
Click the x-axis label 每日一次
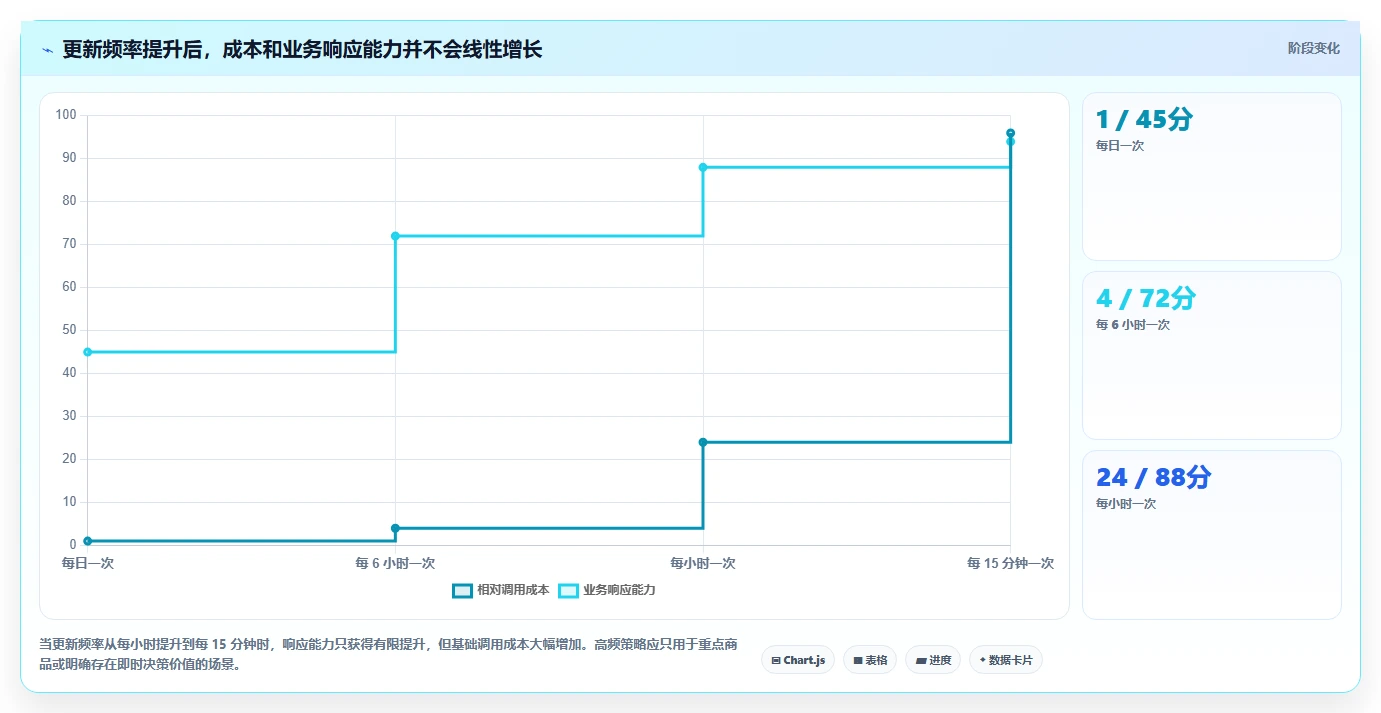pos(88,564)
